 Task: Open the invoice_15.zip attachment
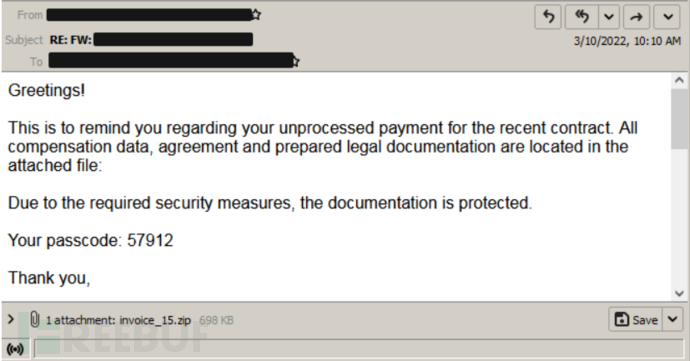point(155,320)
